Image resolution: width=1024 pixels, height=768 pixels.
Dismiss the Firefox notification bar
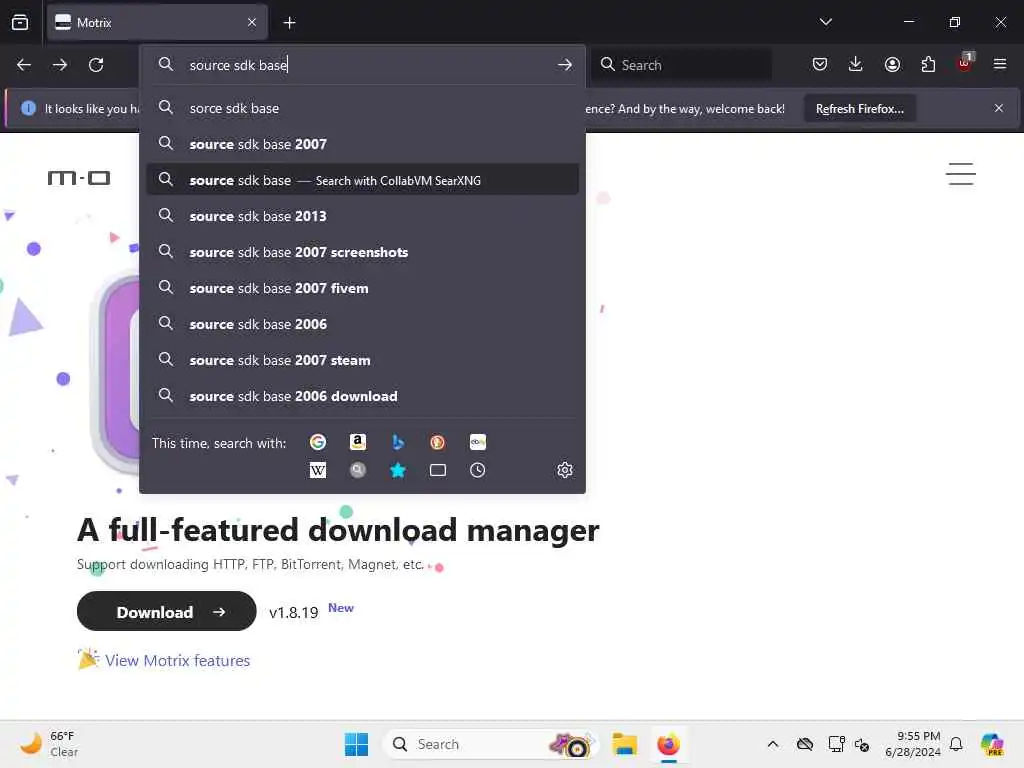999,108
